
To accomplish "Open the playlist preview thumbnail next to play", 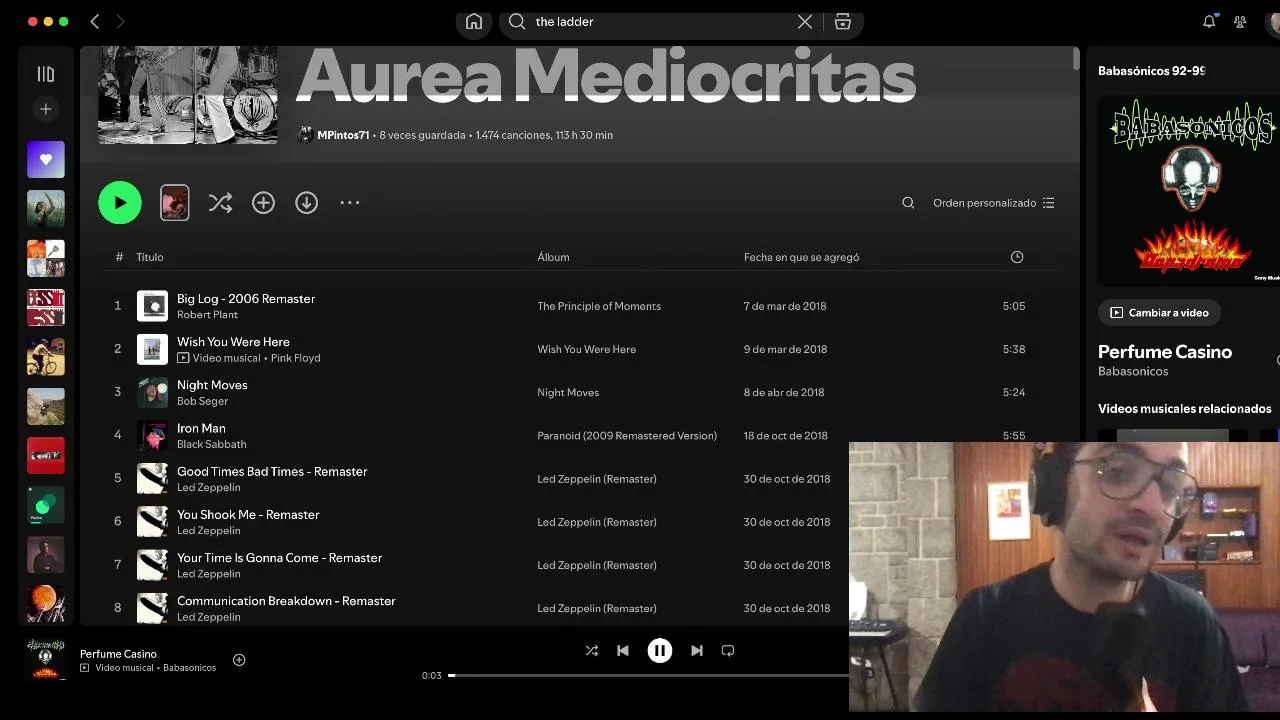I will click(x=175, y=203).
